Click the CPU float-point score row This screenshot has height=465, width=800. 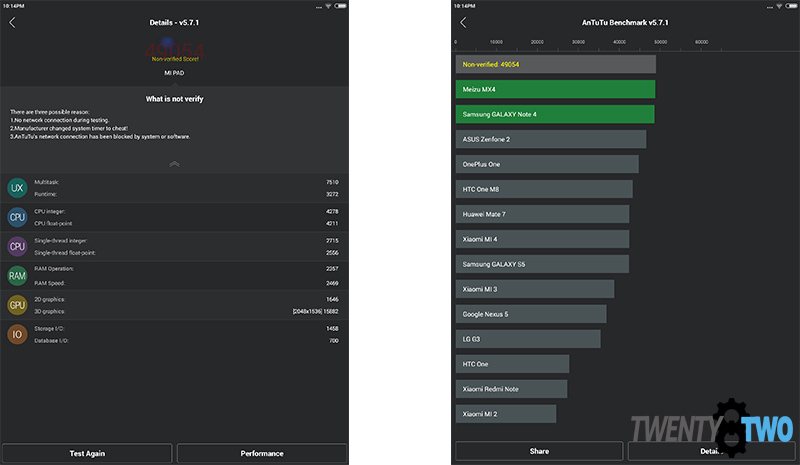(x=186, y=224)
